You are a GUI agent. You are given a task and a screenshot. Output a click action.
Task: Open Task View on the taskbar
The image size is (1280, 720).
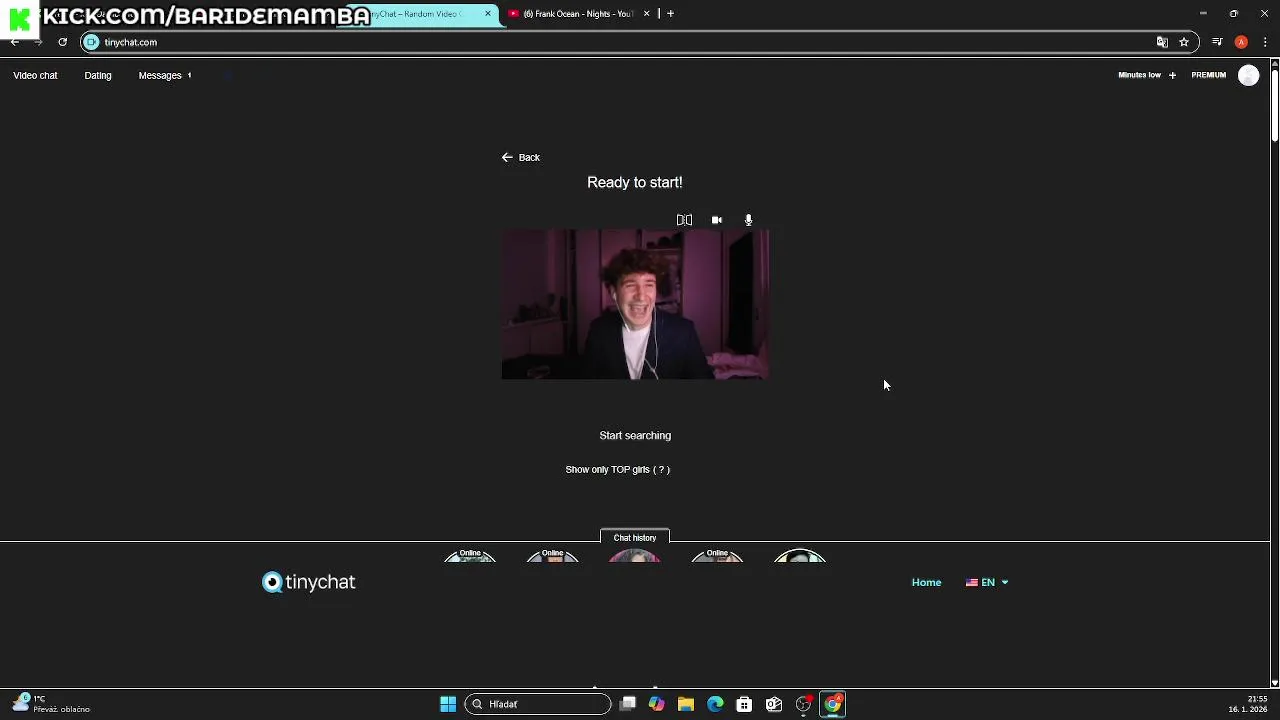[x=628, y=704]
